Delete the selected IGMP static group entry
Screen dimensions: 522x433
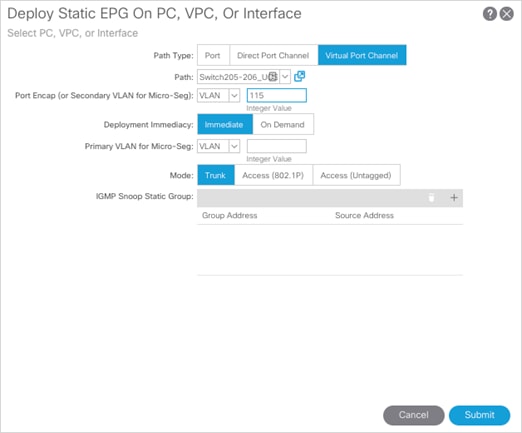point(431,198)
